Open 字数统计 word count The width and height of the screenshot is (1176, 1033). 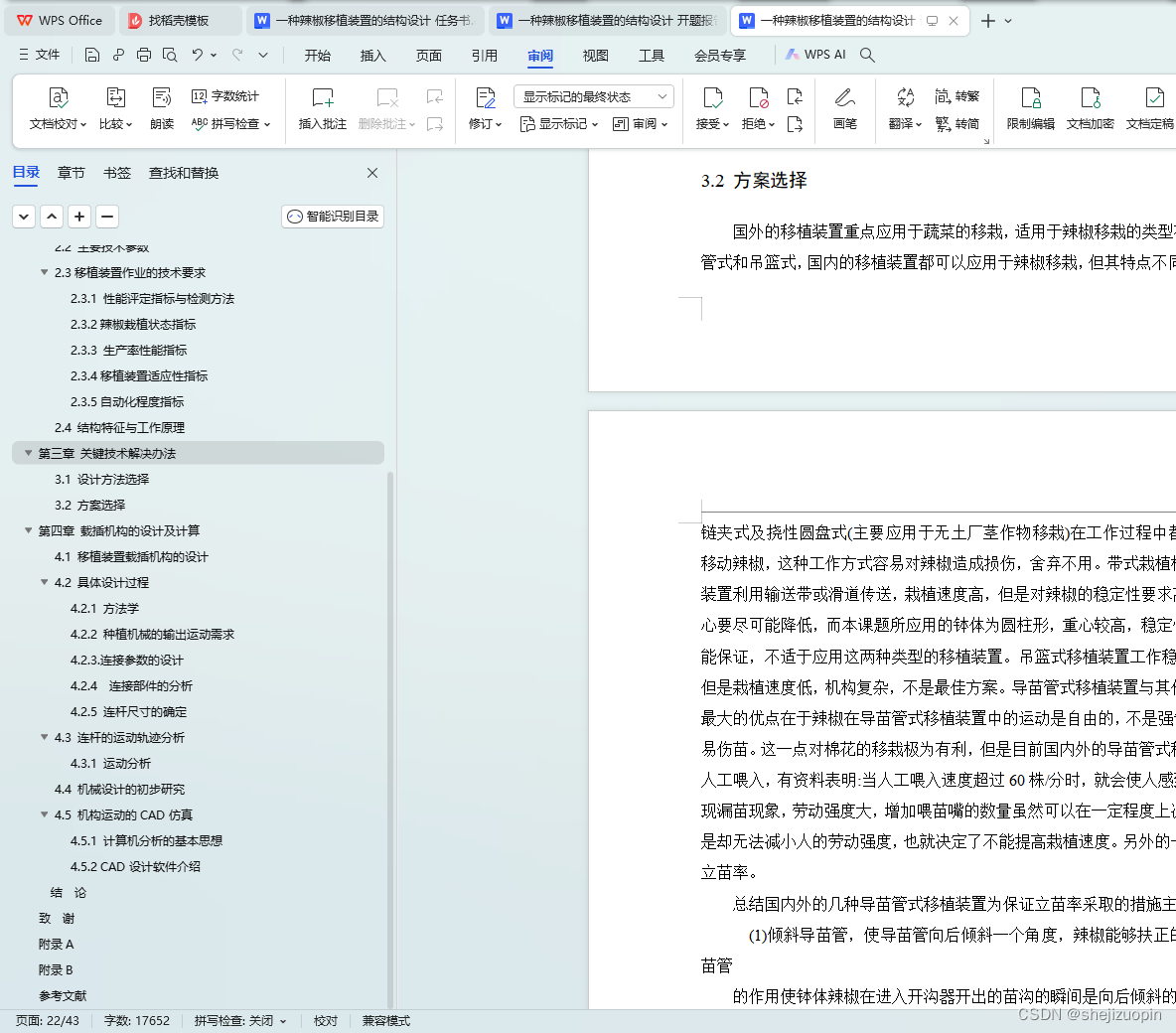tap(225, 96)
